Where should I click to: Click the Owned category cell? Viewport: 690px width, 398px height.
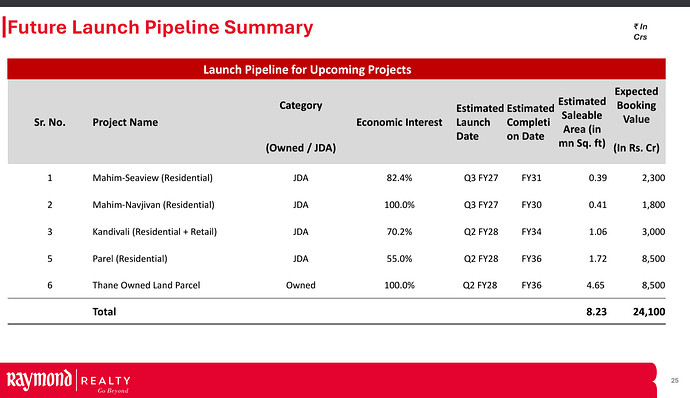[301, 285]
